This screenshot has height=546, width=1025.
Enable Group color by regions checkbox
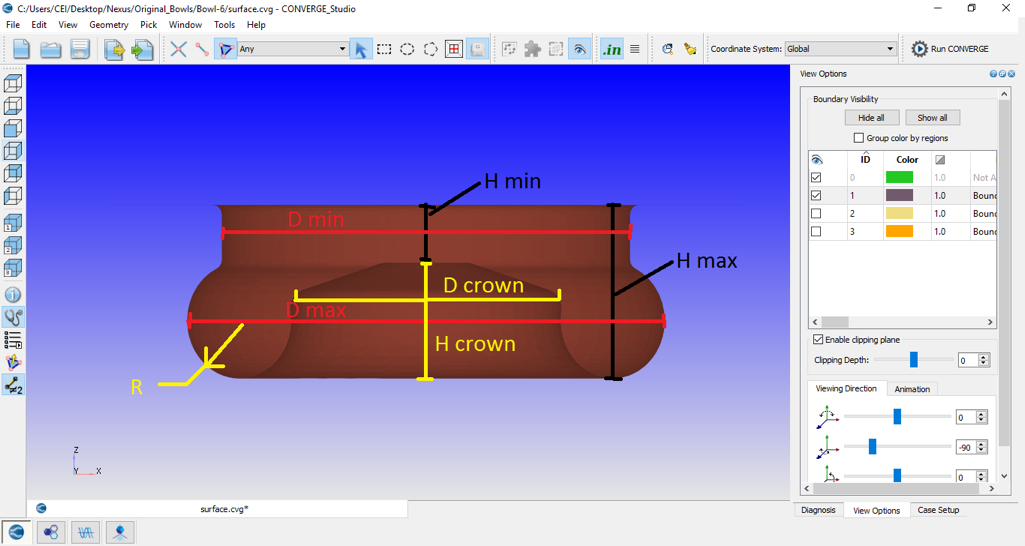(x=859, y=138)
